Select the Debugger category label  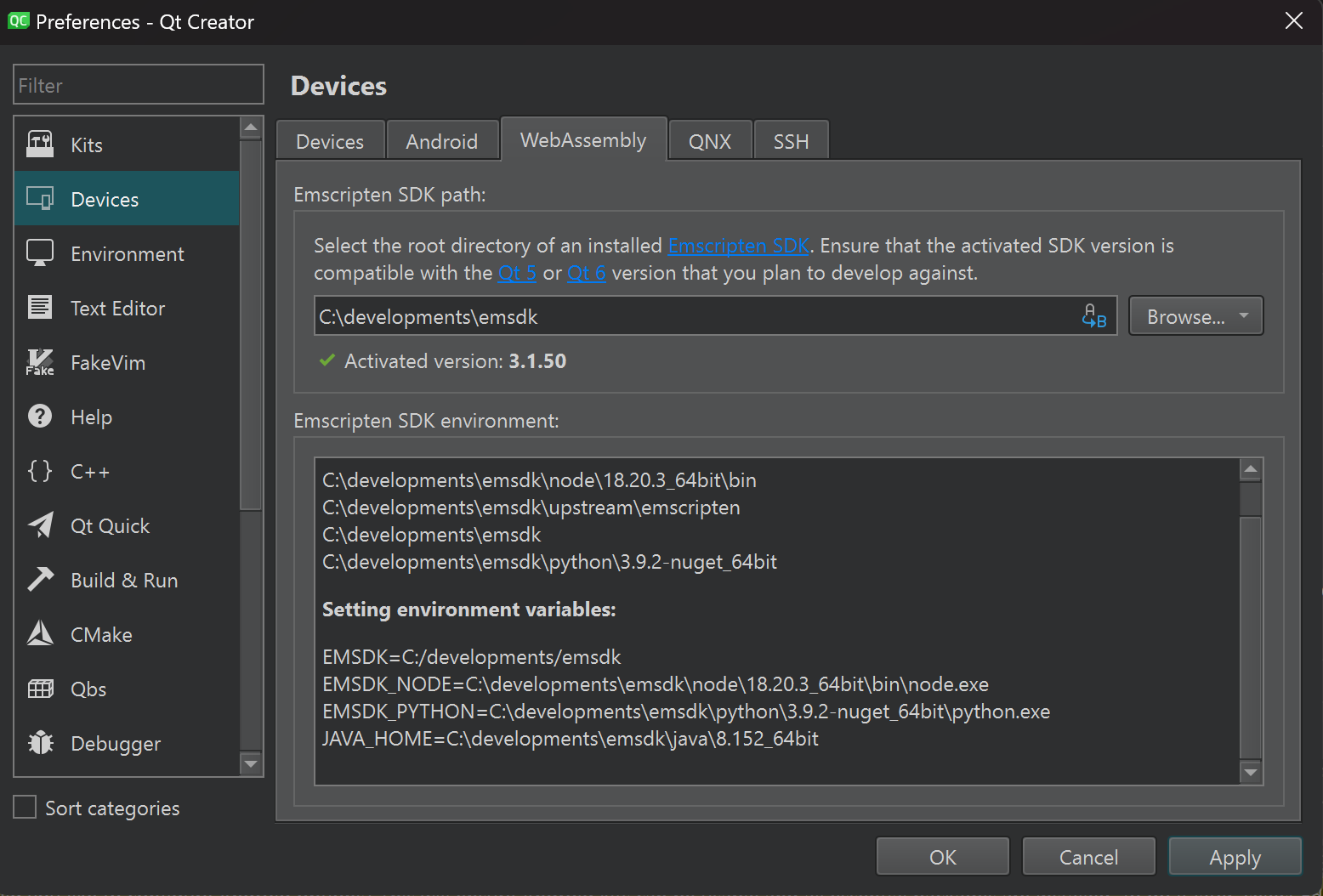click(x=116, y=744)
